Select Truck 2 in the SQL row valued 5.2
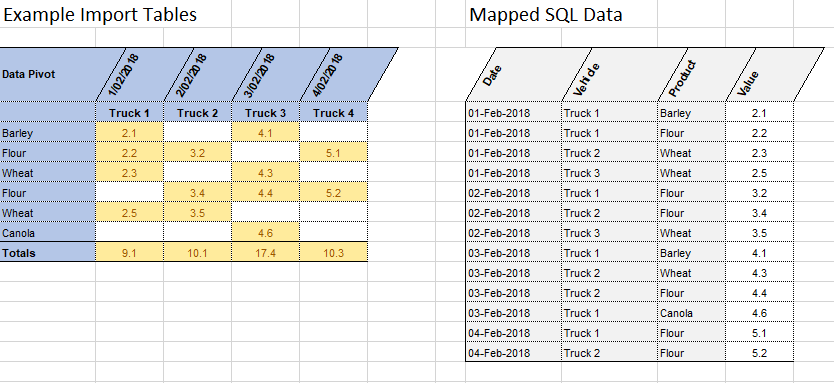The width and height of the screenshot is (834, 383). pyautogui.click(x=610, y=353)
